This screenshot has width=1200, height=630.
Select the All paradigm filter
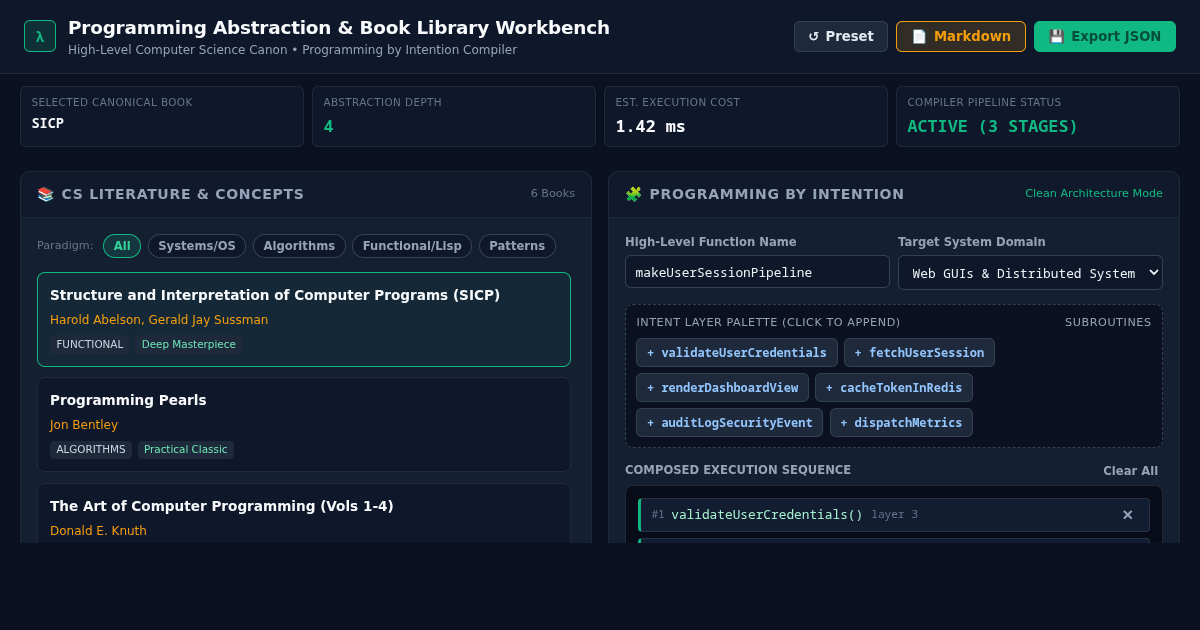coord(122,246)
